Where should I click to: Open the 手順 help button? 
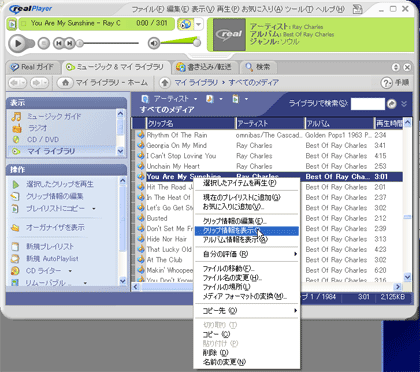click(x=395, y=83)
